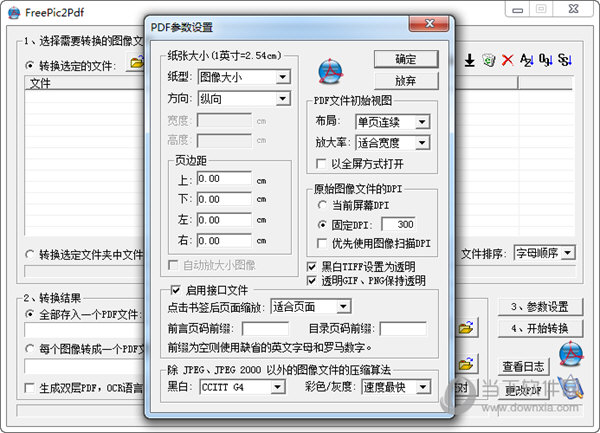Click the 更改PDF button
The width and height of the screenshot is (600, 433).
coord(523,391)
